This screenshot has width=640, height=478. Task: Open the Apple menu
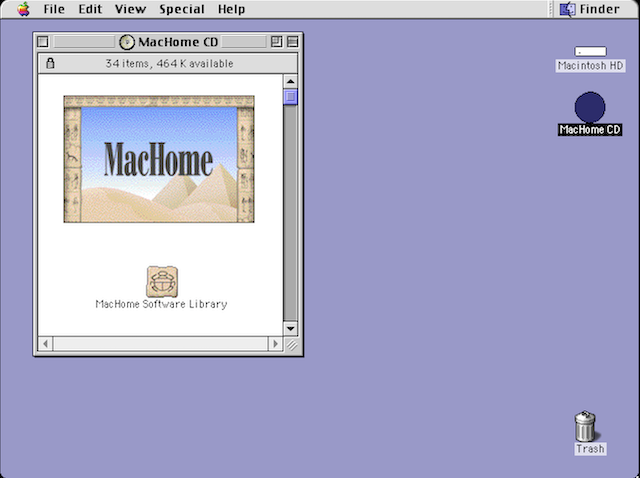(x=24, y=9)
